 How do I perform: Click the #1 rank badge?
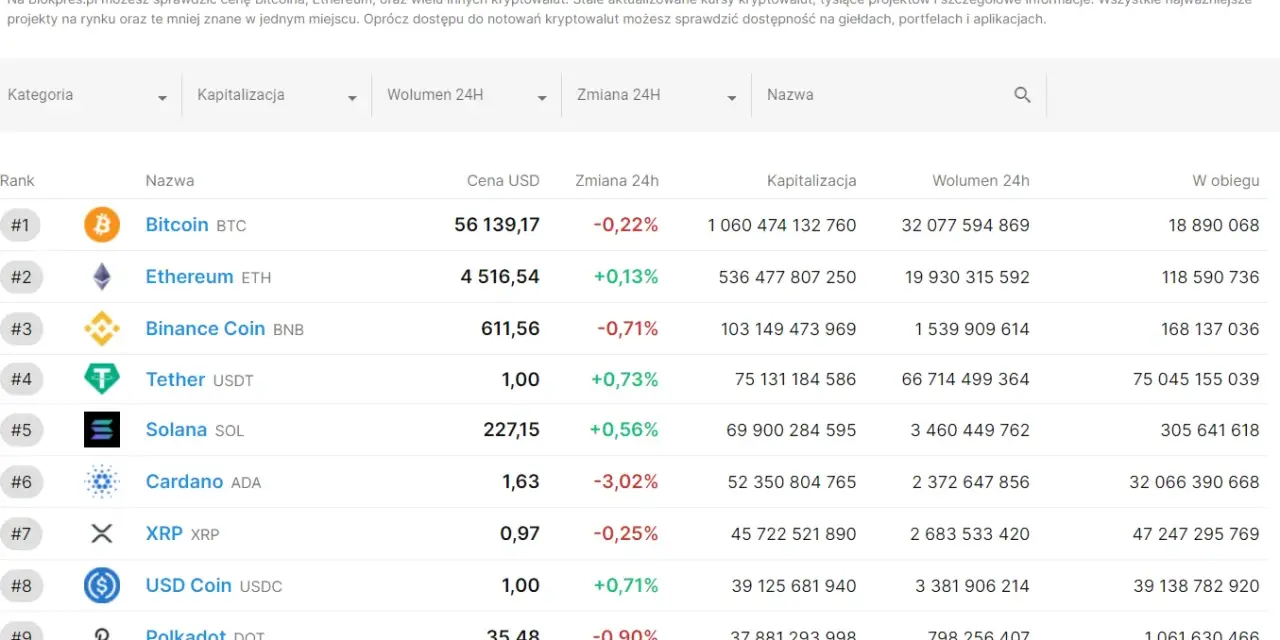coord(21,225)
